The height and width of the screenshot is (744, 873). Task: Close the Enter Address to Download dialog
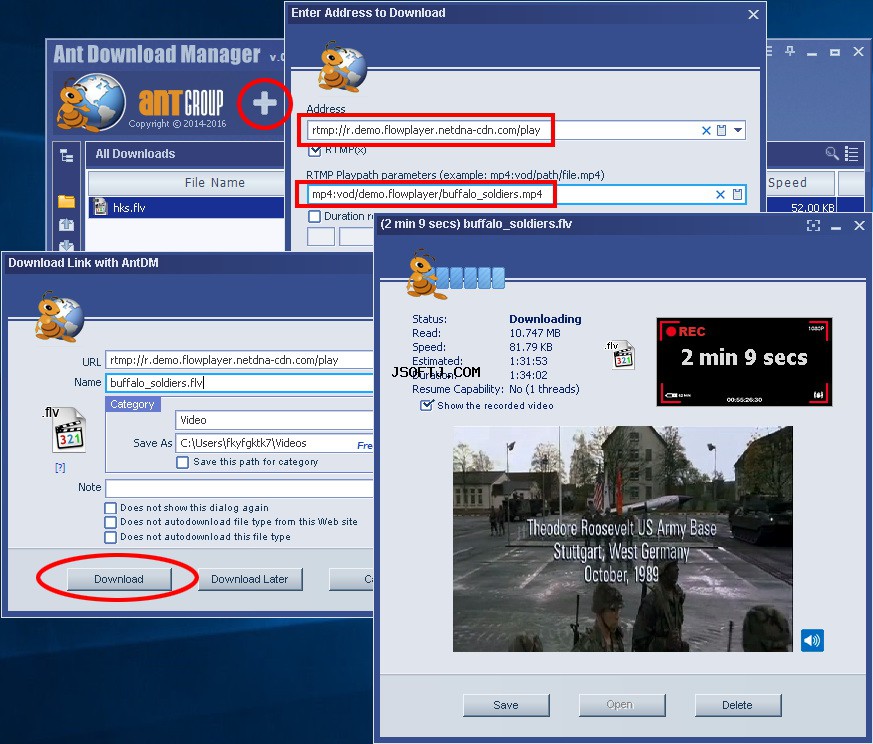pyautogui.click(x=753, y=14)
